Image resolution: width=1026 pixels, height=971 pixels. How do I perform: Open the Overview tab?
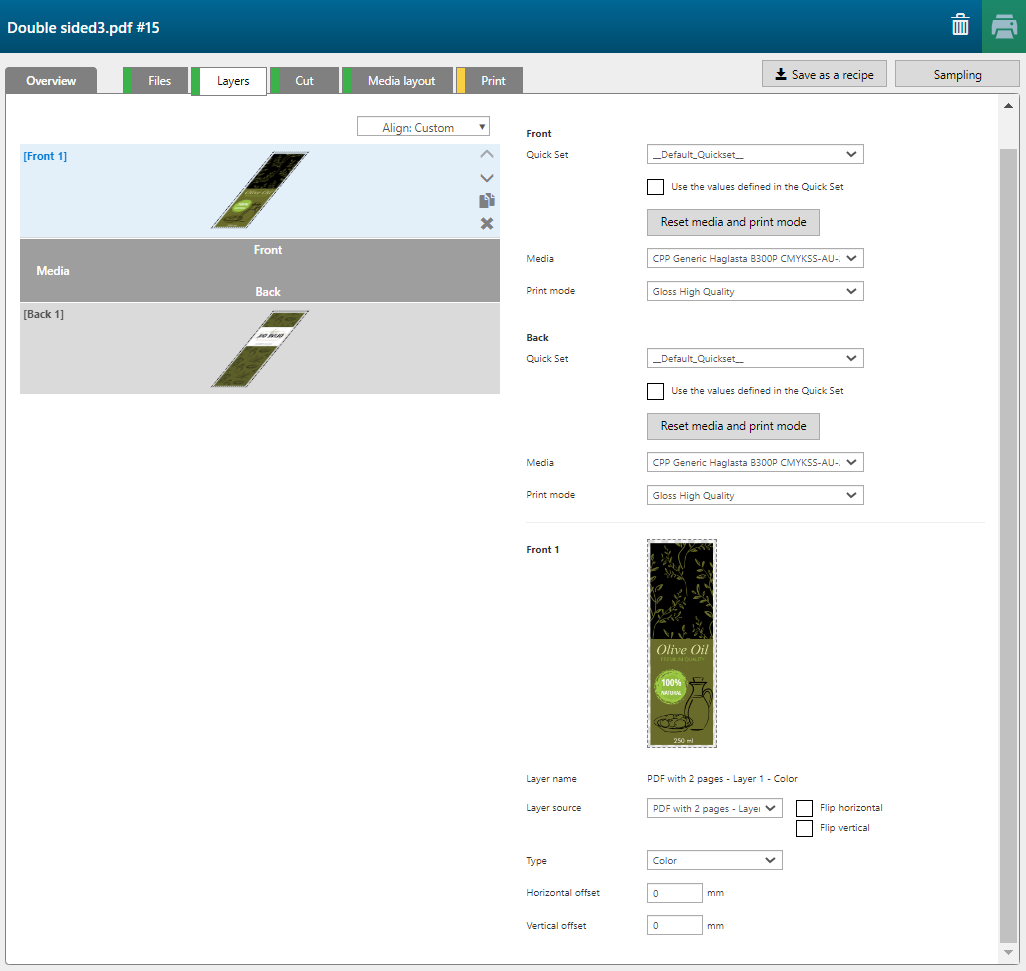click(x=51, y=81)
